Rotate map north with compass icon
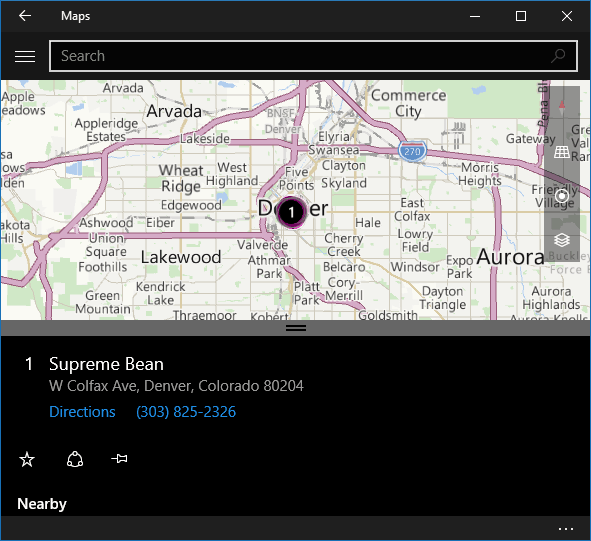 [562, 107]
